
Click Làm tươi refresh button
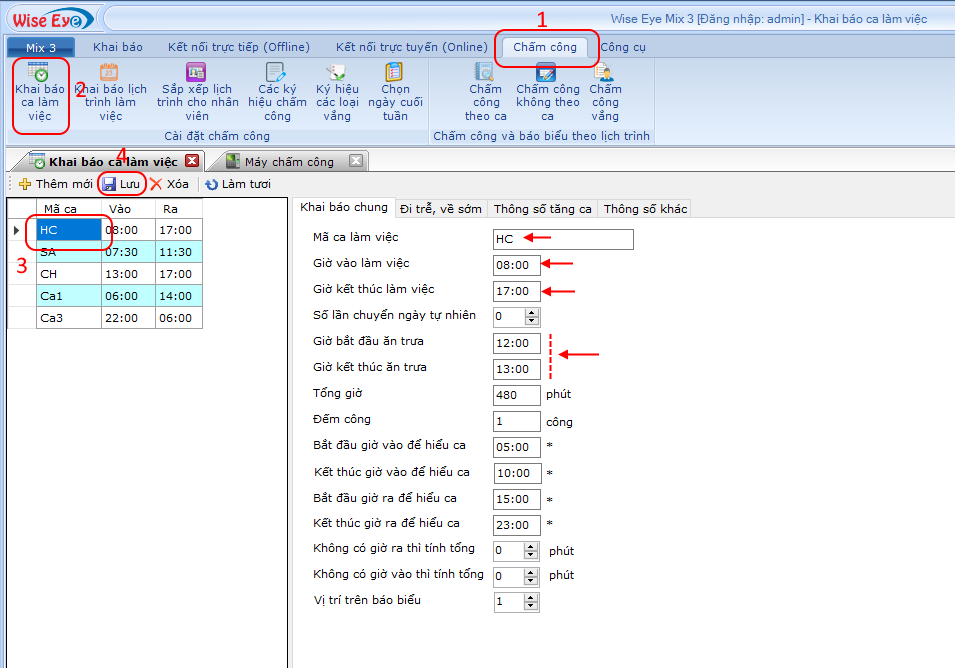[x=239, y=184]
